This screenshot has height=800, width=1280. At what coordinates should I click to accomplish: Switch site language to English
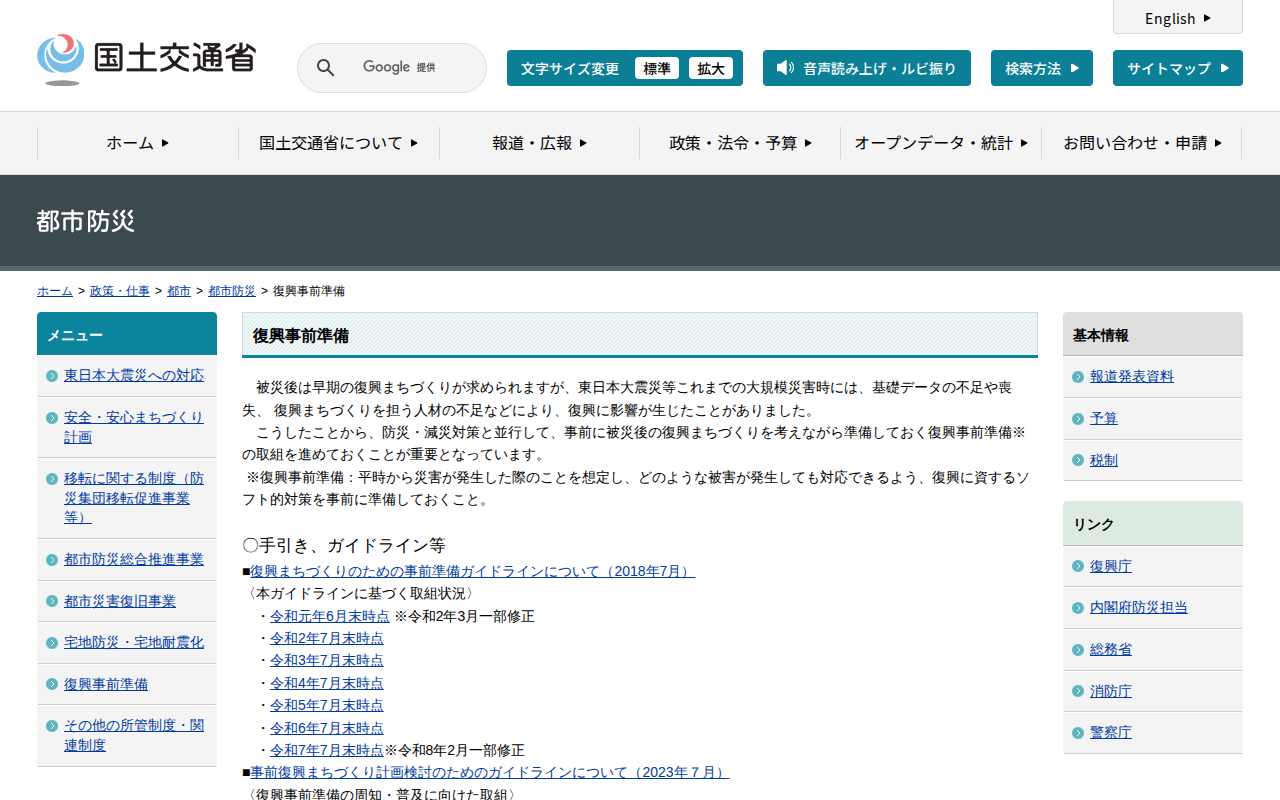point(1178,18)
